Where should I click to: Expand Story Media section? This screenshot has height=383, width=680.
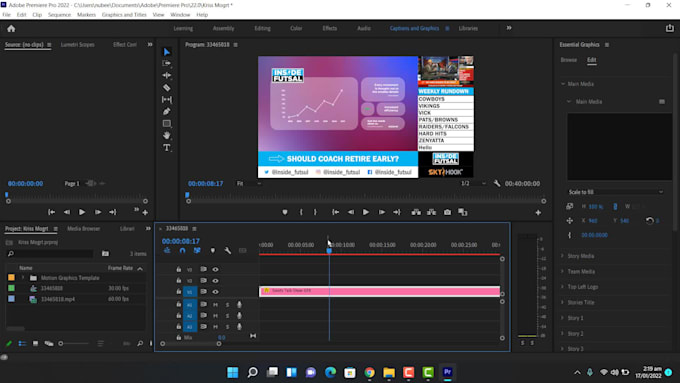(562, 256)
